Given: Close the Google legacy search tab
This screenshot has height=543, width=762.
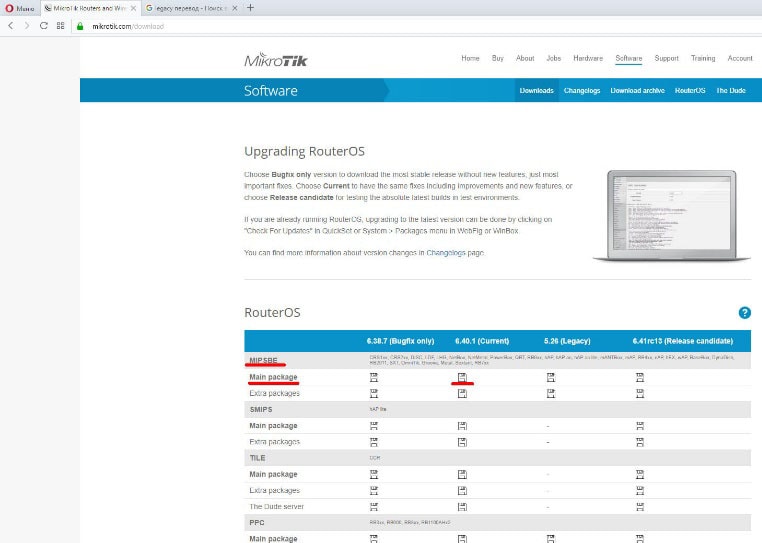Looking at the screenshot, I should 235,8.
